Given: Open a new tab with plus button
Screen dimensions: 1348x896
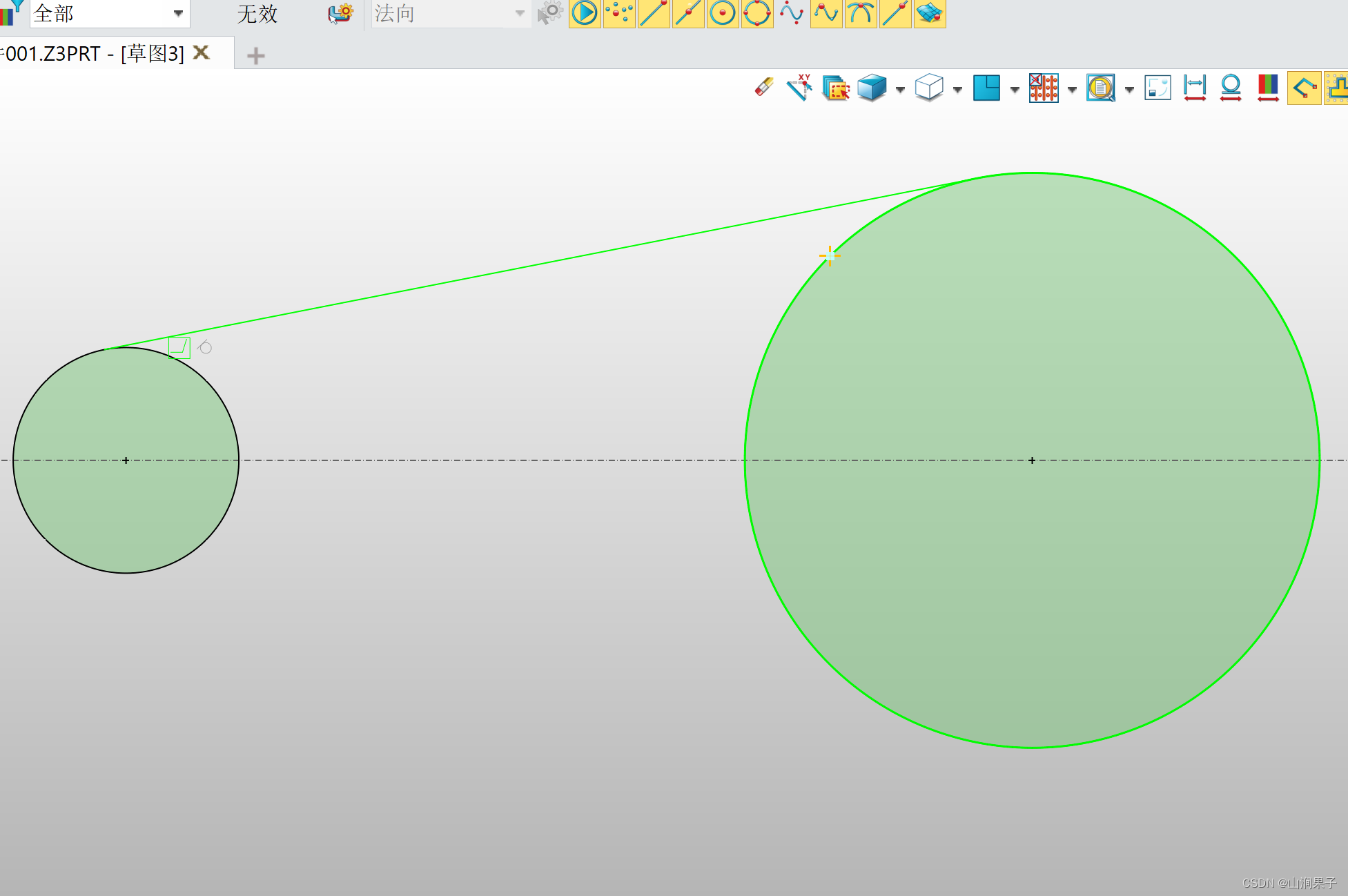Looking at the screenshot, I should (x=255, y=55).
